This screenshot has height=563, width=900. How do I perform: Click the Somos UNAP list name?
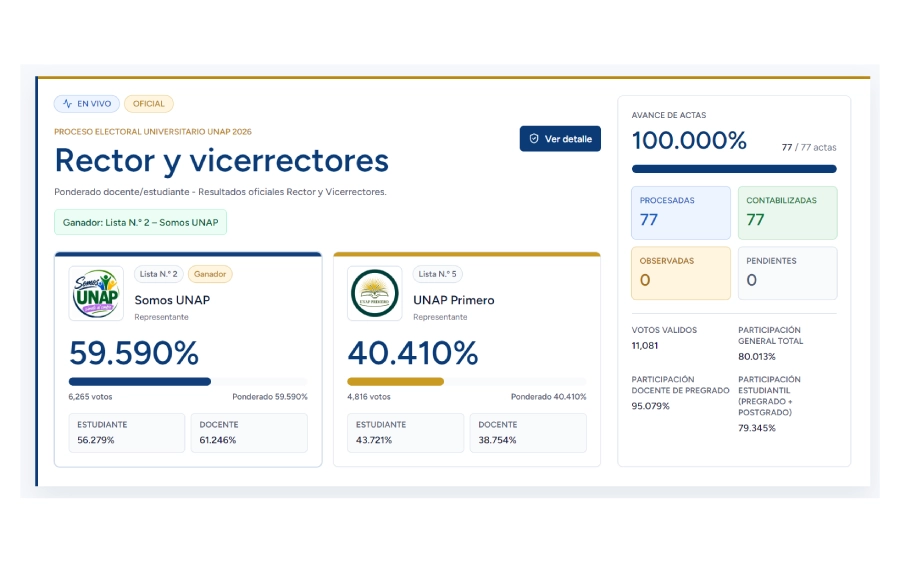click(172, 300)
